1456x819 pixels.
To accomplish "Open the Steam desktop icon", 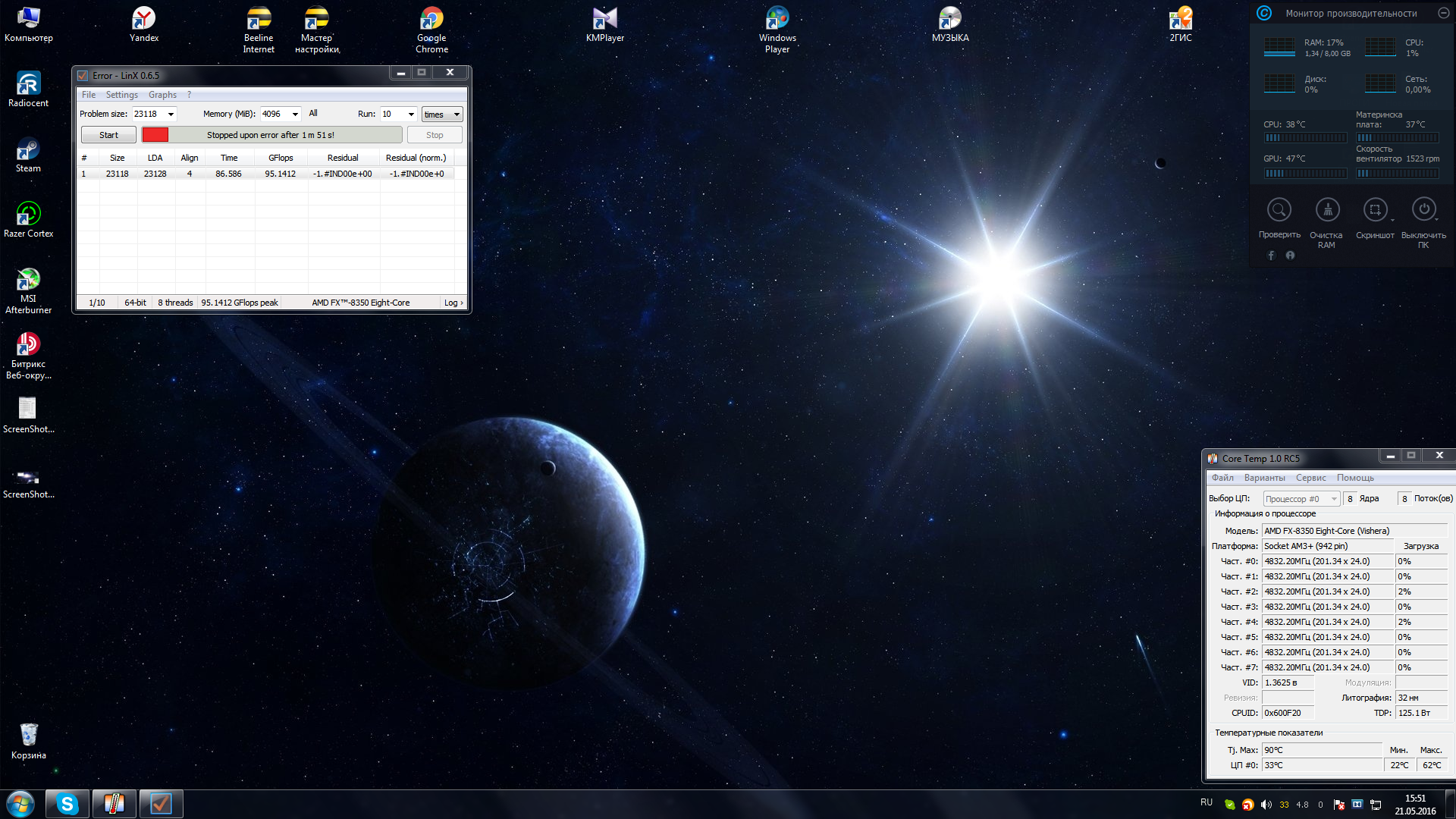I will (x=28, y=150).
